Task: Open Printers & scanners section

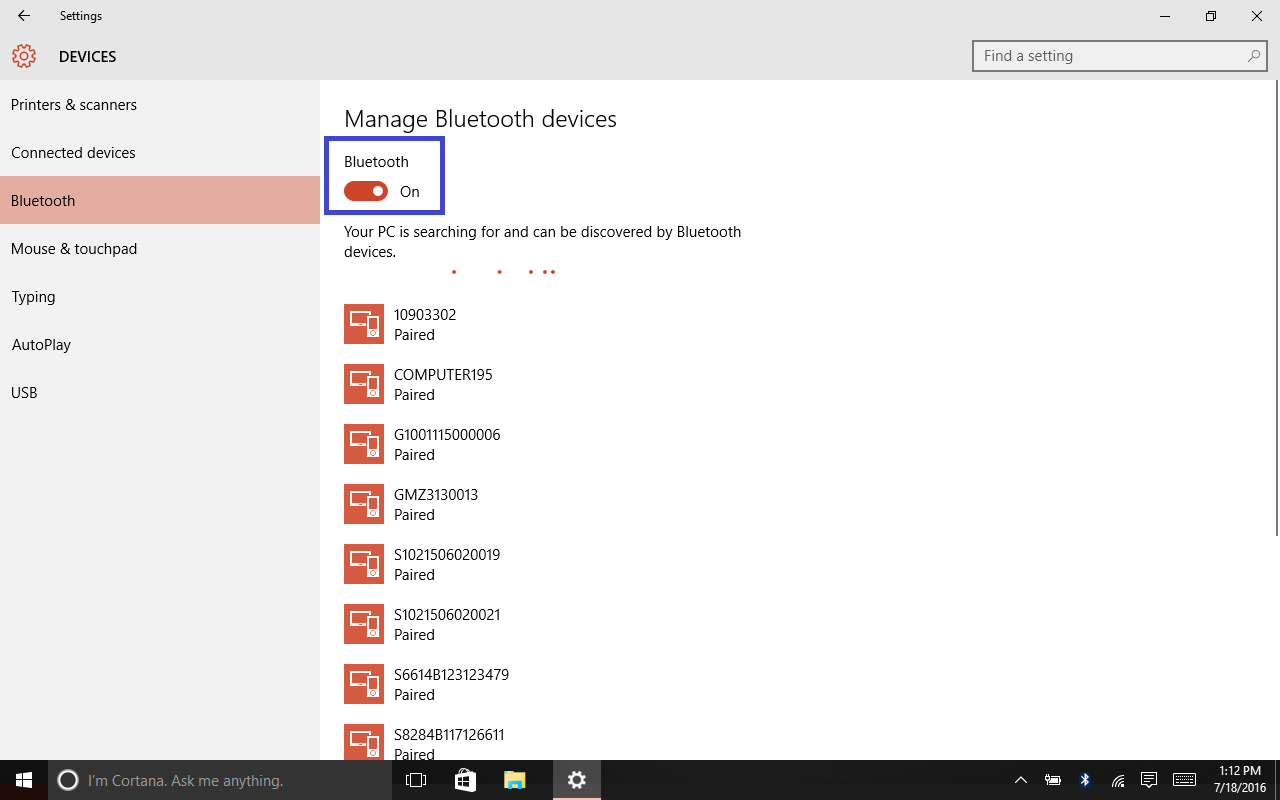Action: [x=74, y=105]
